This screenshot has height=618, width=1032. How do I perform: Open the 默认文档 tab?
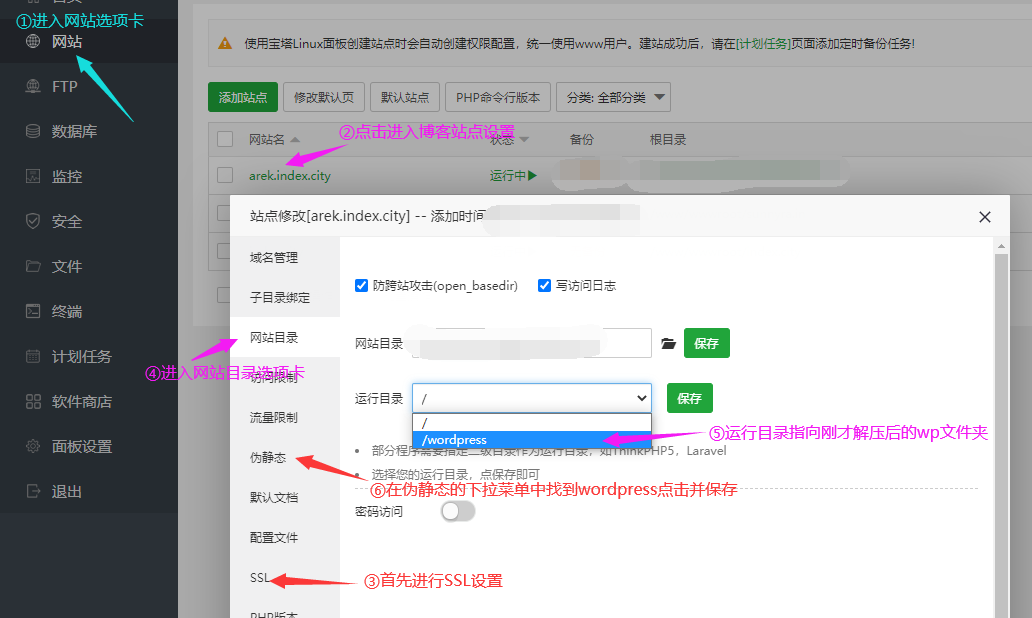click(x=274, y=498)
